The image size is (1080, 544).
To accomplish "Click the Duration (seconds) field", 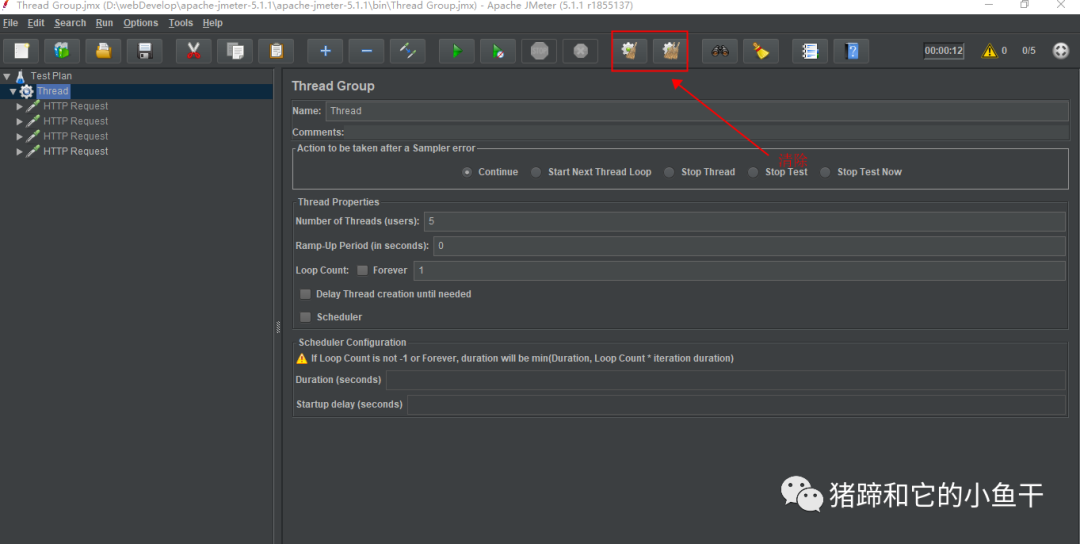I will point(726,380).
